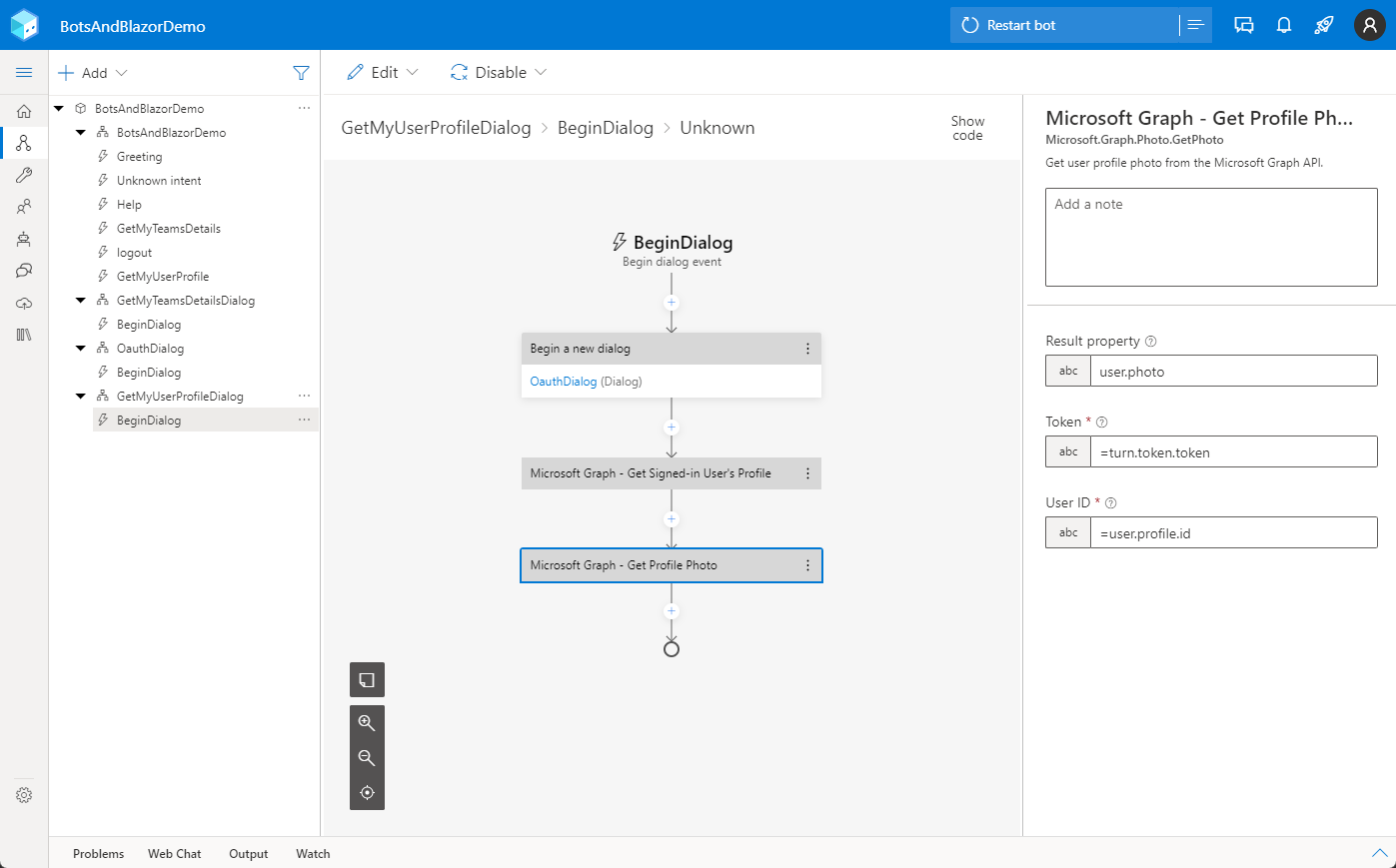The width and height of the screenshot is (1396, 868).
Task: Click the rocket onboarding icon
Action: tap(1324, 25)
